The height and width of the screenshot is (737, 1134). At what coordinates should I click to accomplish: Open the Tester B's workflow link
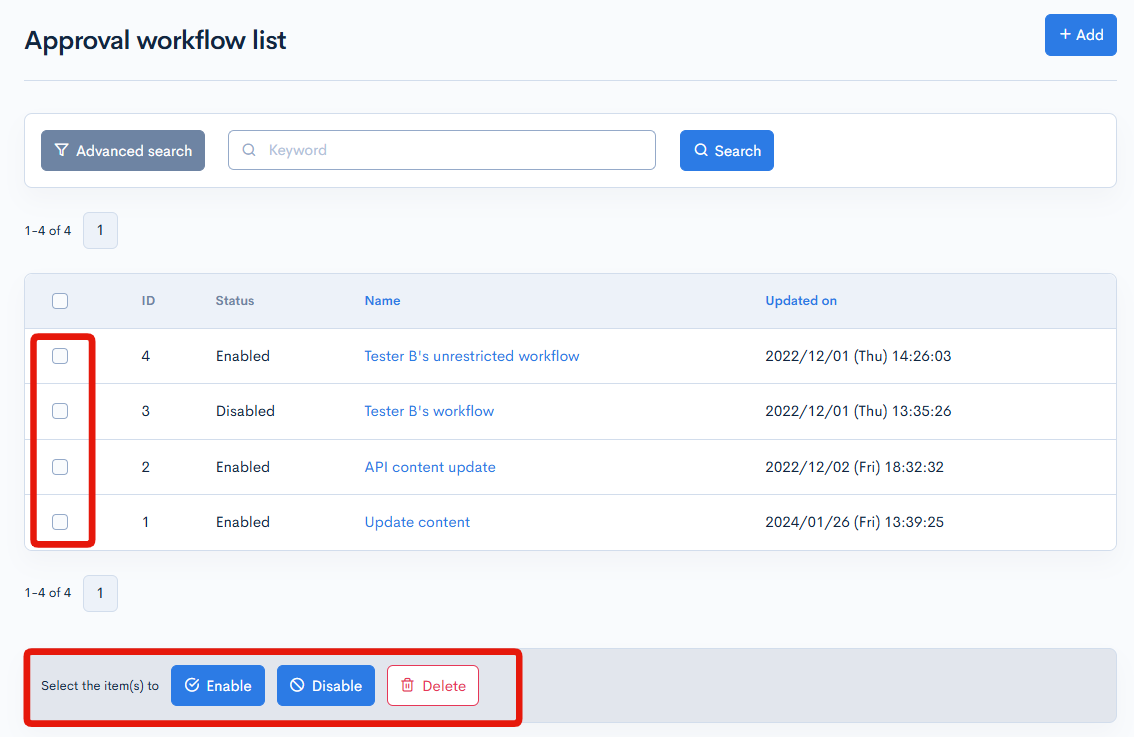coord(429,411)
